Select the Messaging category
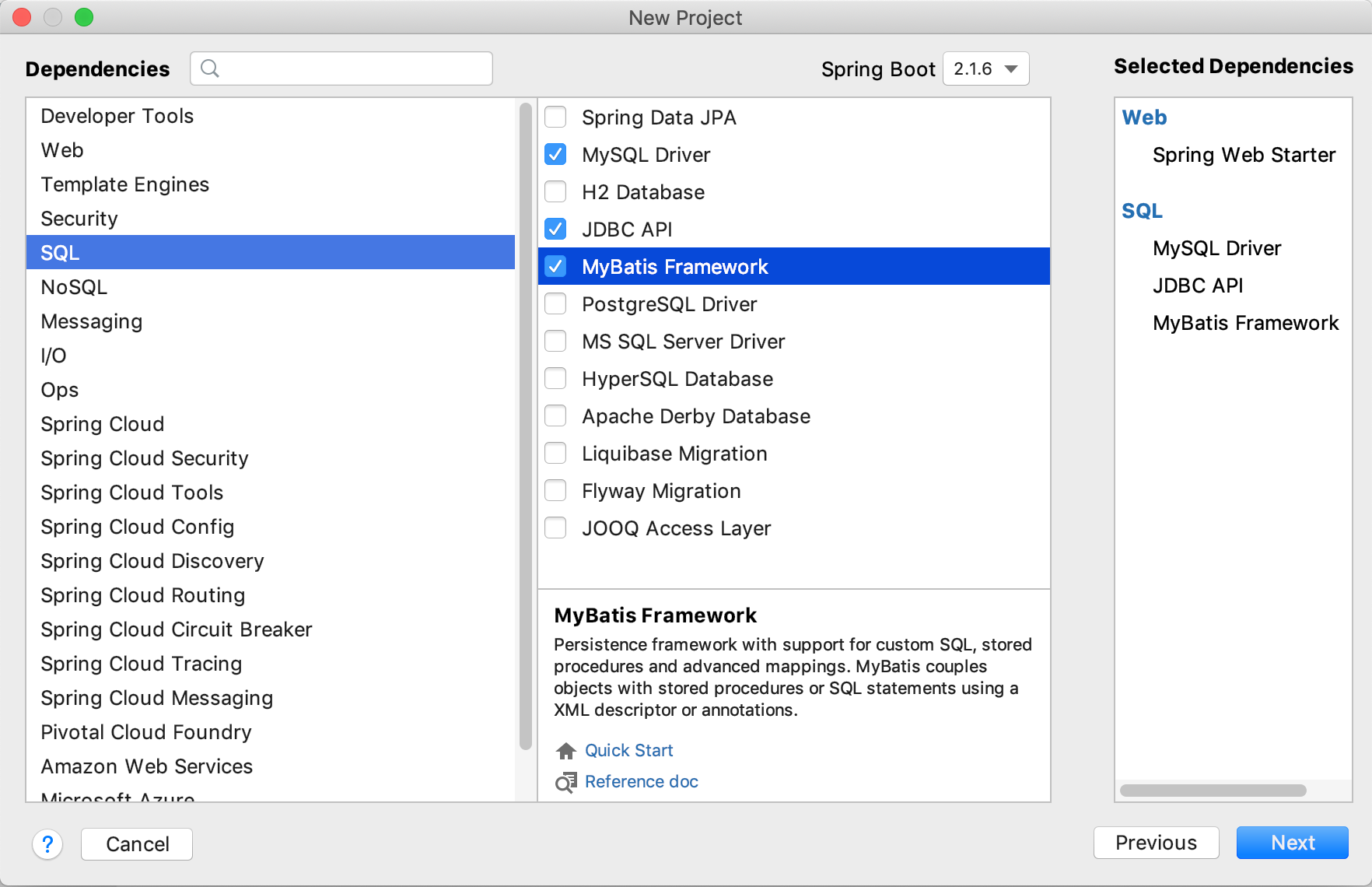1372x887 pixels. (271, 321)
